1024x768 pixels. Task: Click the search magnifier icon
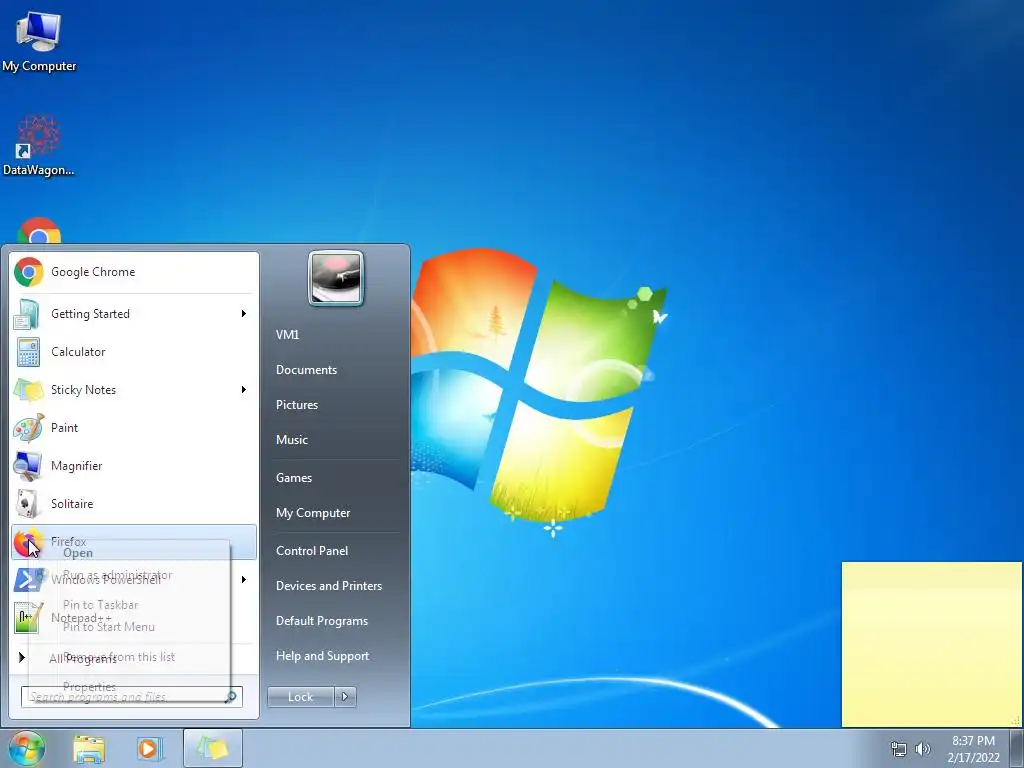230,697
